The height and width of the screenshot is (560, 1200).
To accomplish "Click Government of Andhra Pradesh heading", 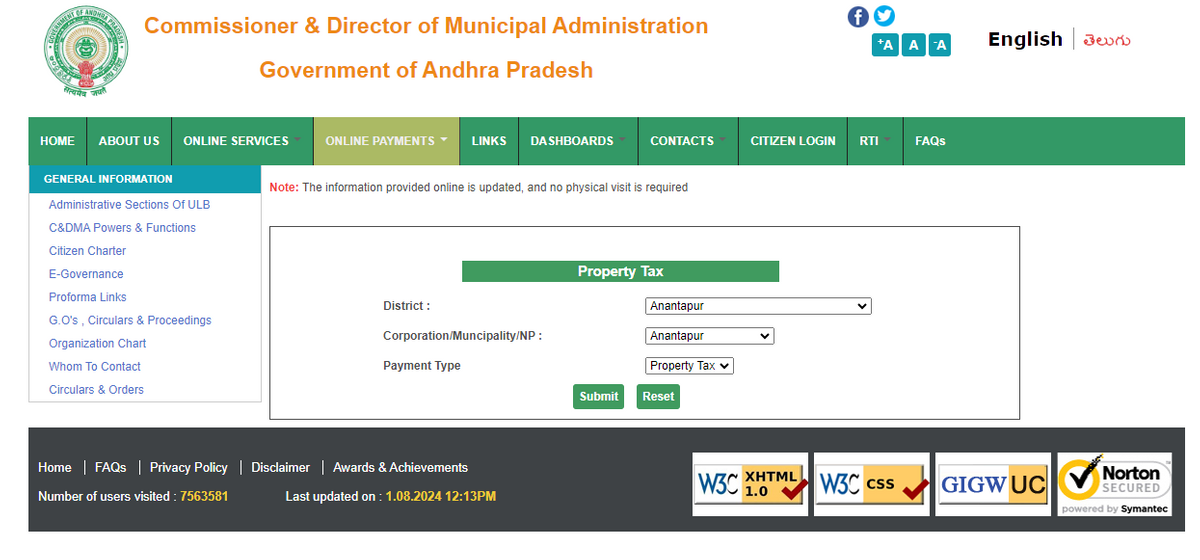I will coord(426,70).
